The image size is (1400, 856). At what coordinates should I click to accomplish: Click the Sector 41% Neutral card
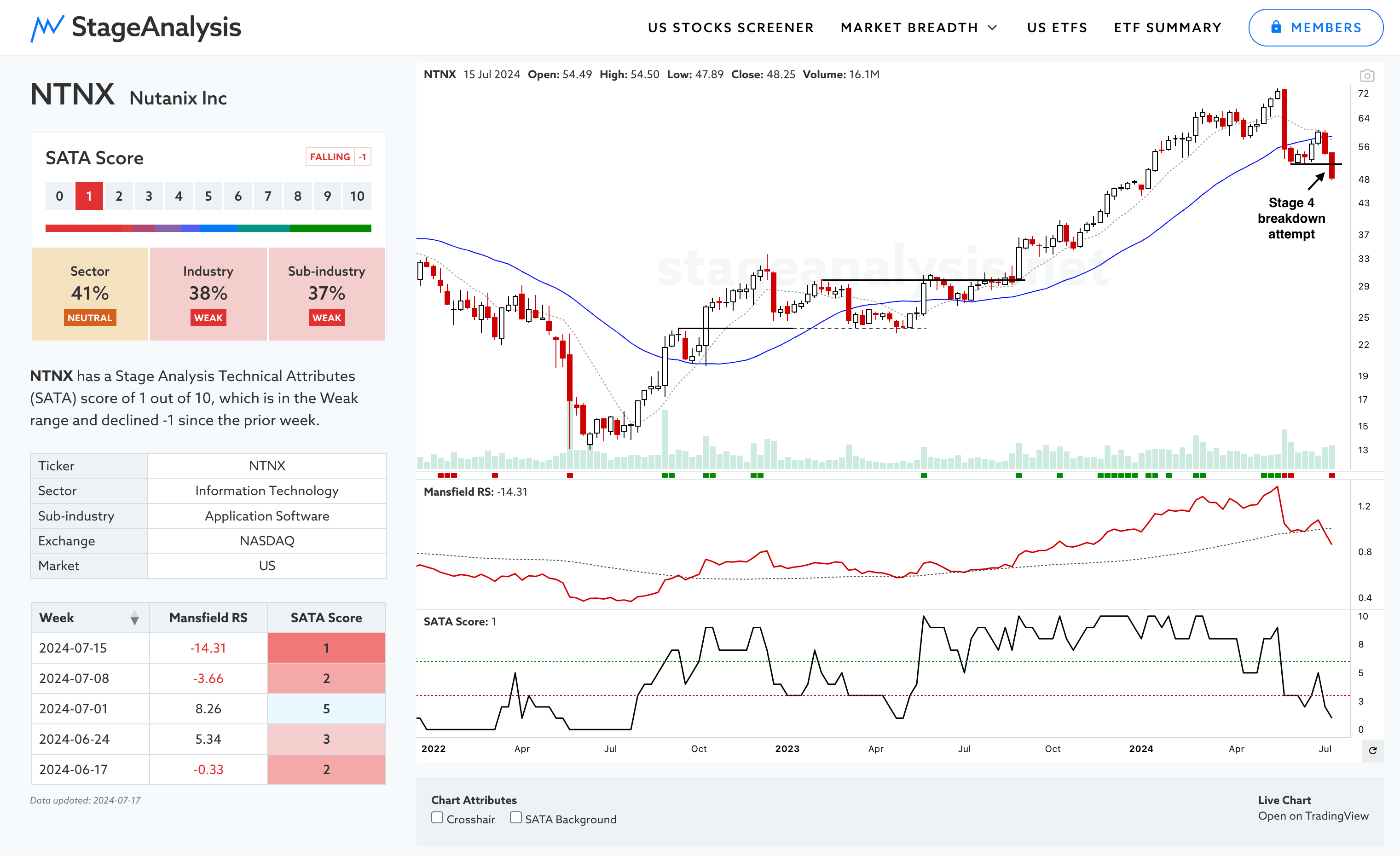coord(90,294)
